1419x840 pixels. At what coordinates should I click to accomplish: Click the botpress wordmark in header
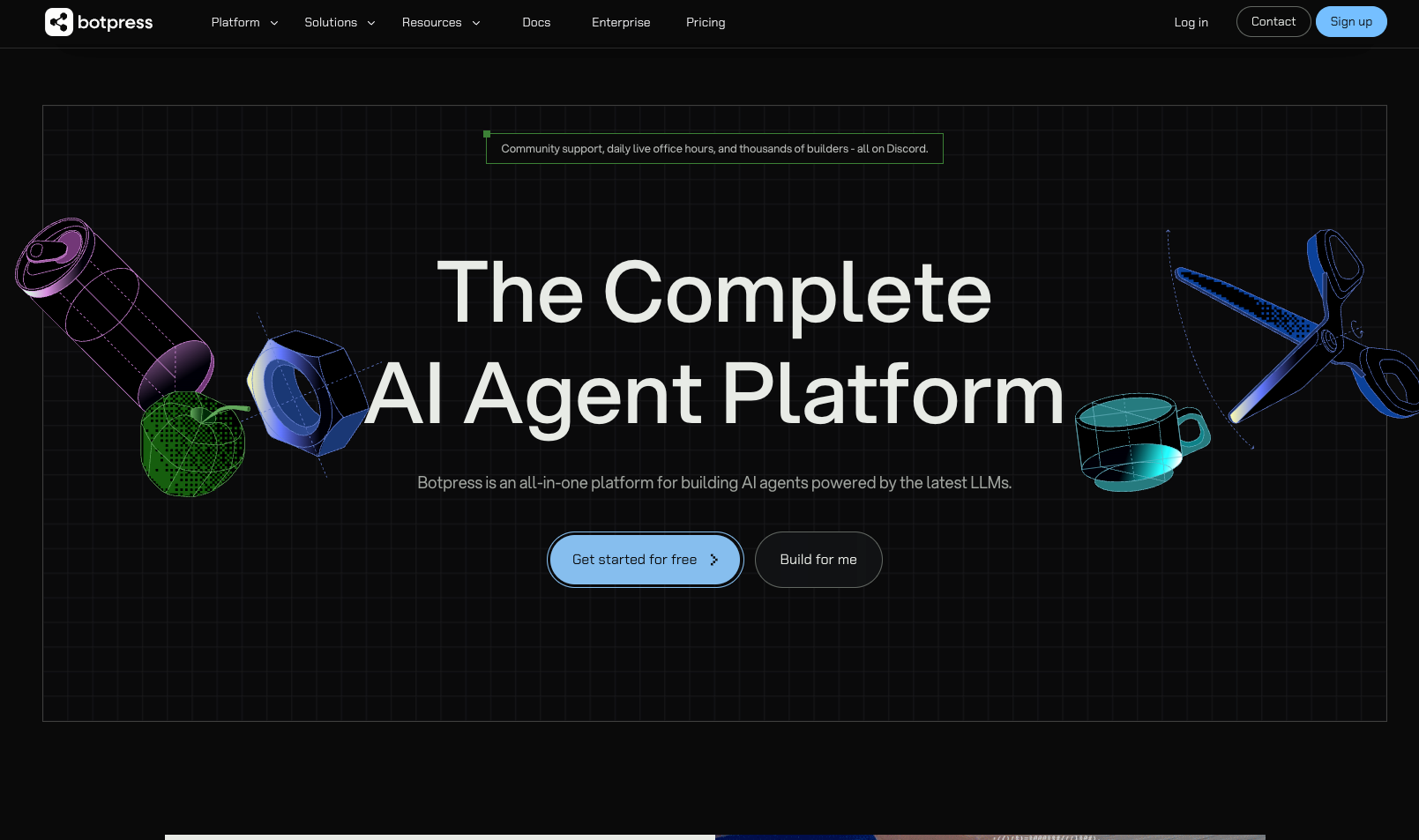[116, 23]
